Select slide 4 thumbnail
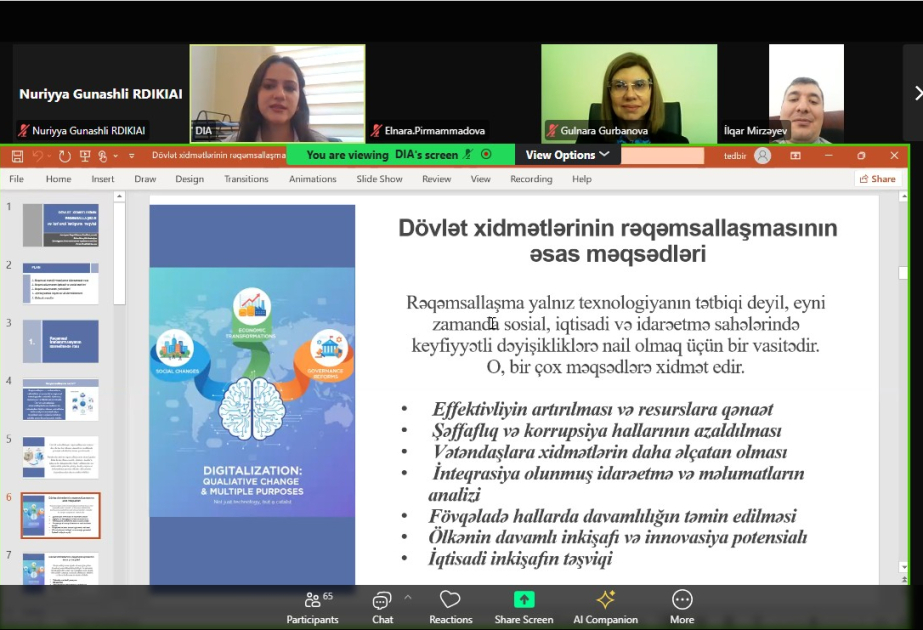The width and height of the screenshot is (923, 630). (x=61, y=399)
